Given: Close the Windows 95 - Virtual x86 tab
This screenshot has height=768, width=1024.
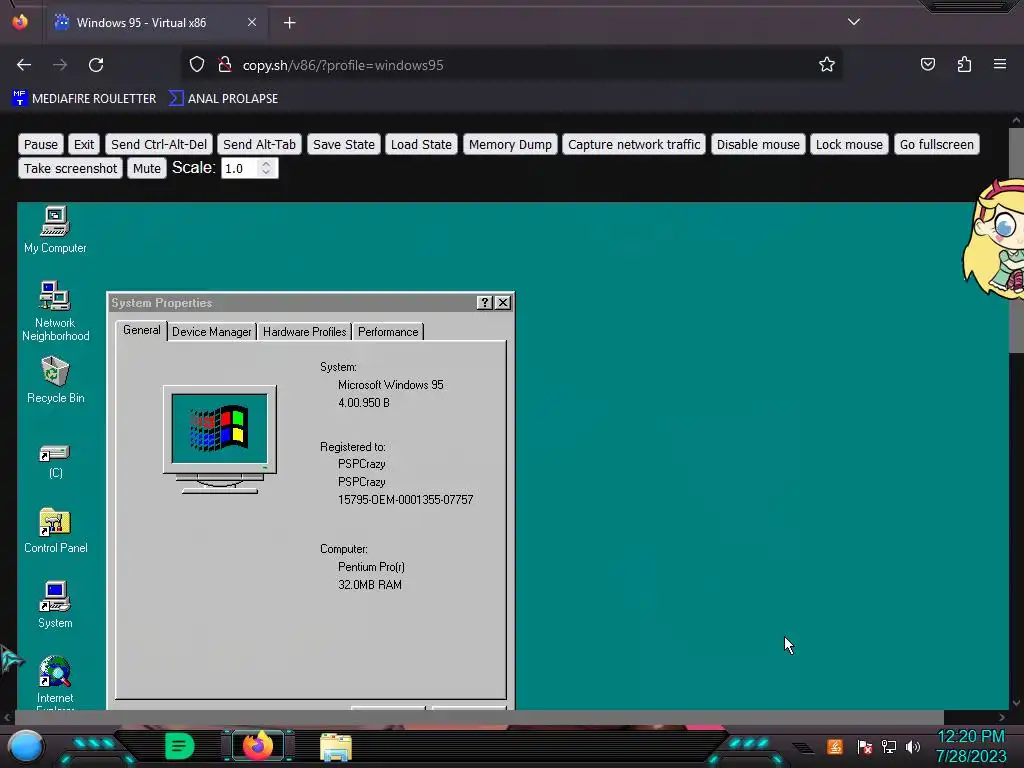Looking at the screenshot, I should 251,22.
